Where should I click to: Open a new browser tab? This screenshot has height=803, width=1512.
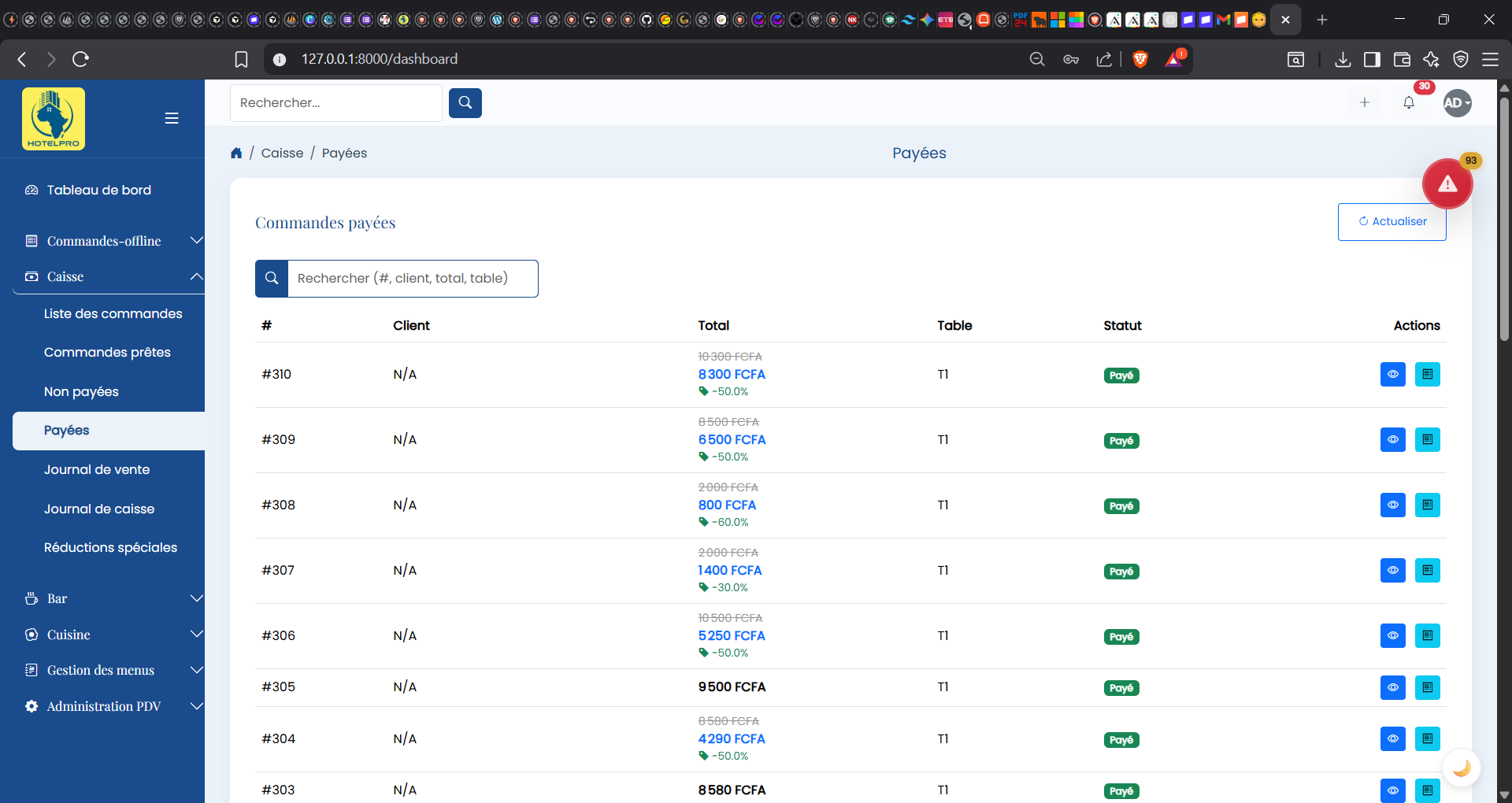tap(1322, 20)
